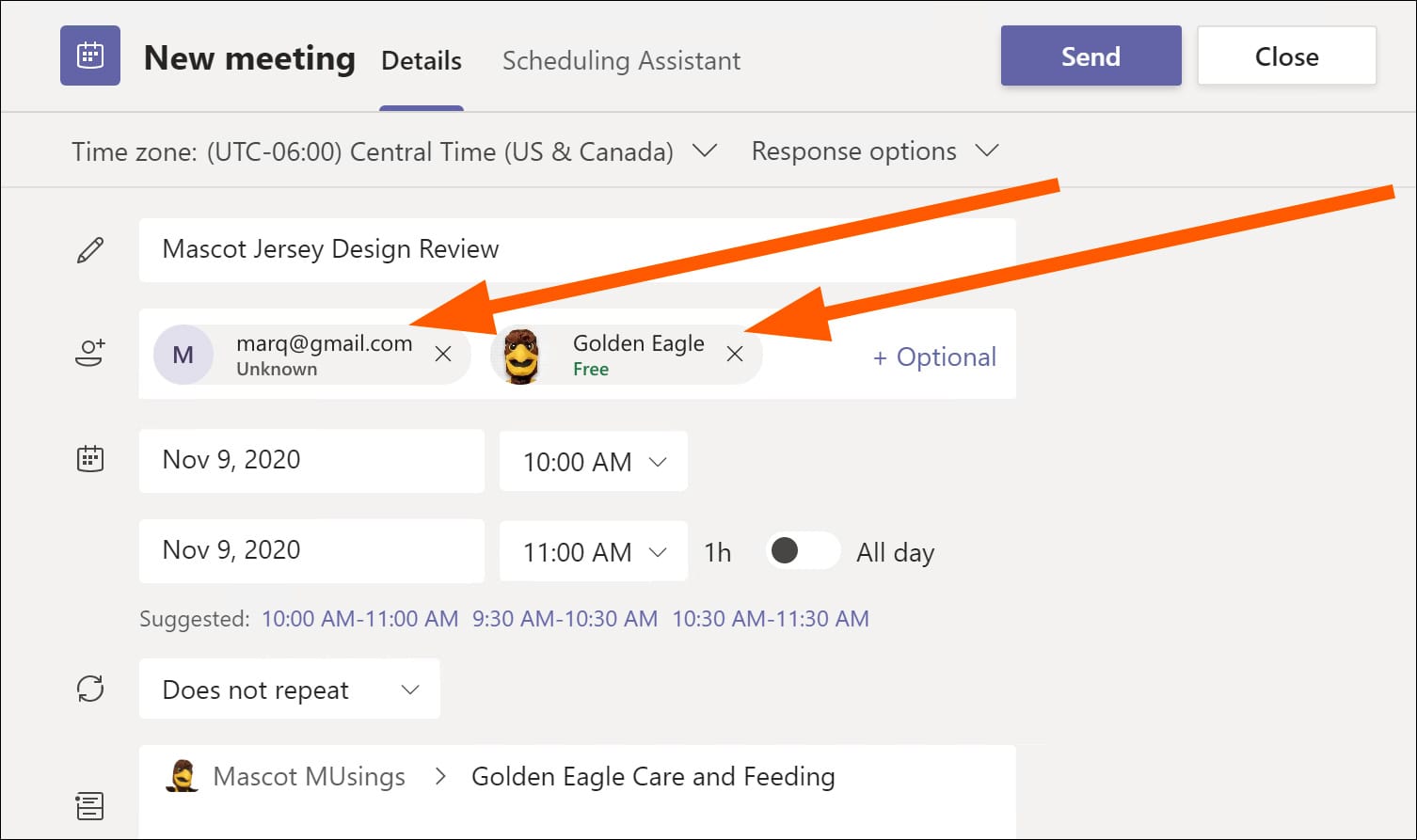The height and width of the screenshot is (840, 1417).
Task: Open the 10:00 AM start time dropdown
Action: [x=594, y=462]
